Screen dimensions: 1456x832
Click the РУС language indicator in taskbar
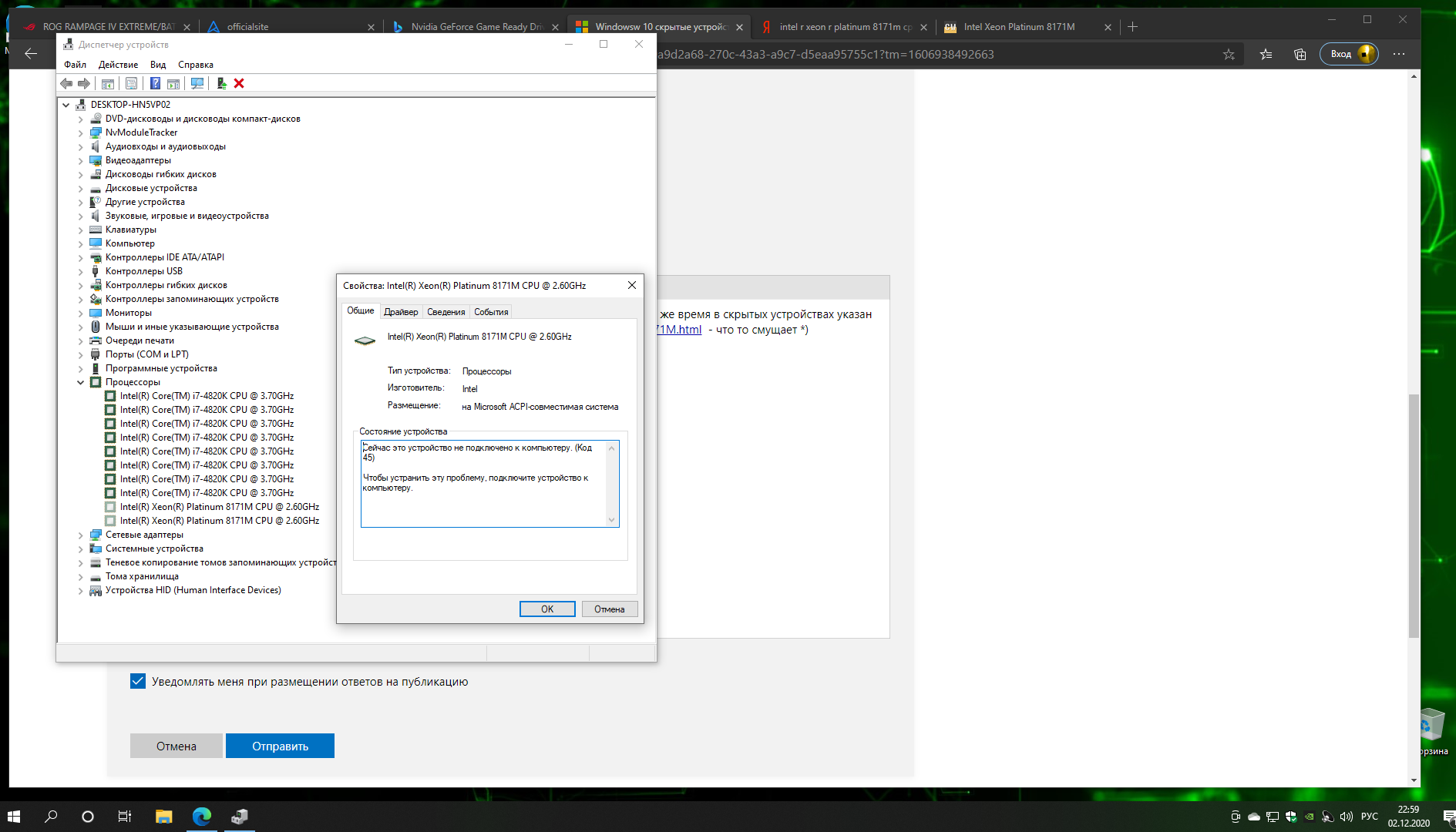[1370, 817]
